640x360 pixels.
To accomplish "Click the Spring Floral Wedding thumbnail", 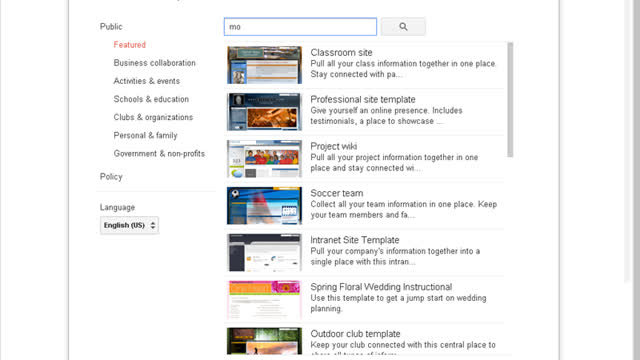I will [264, 300].
